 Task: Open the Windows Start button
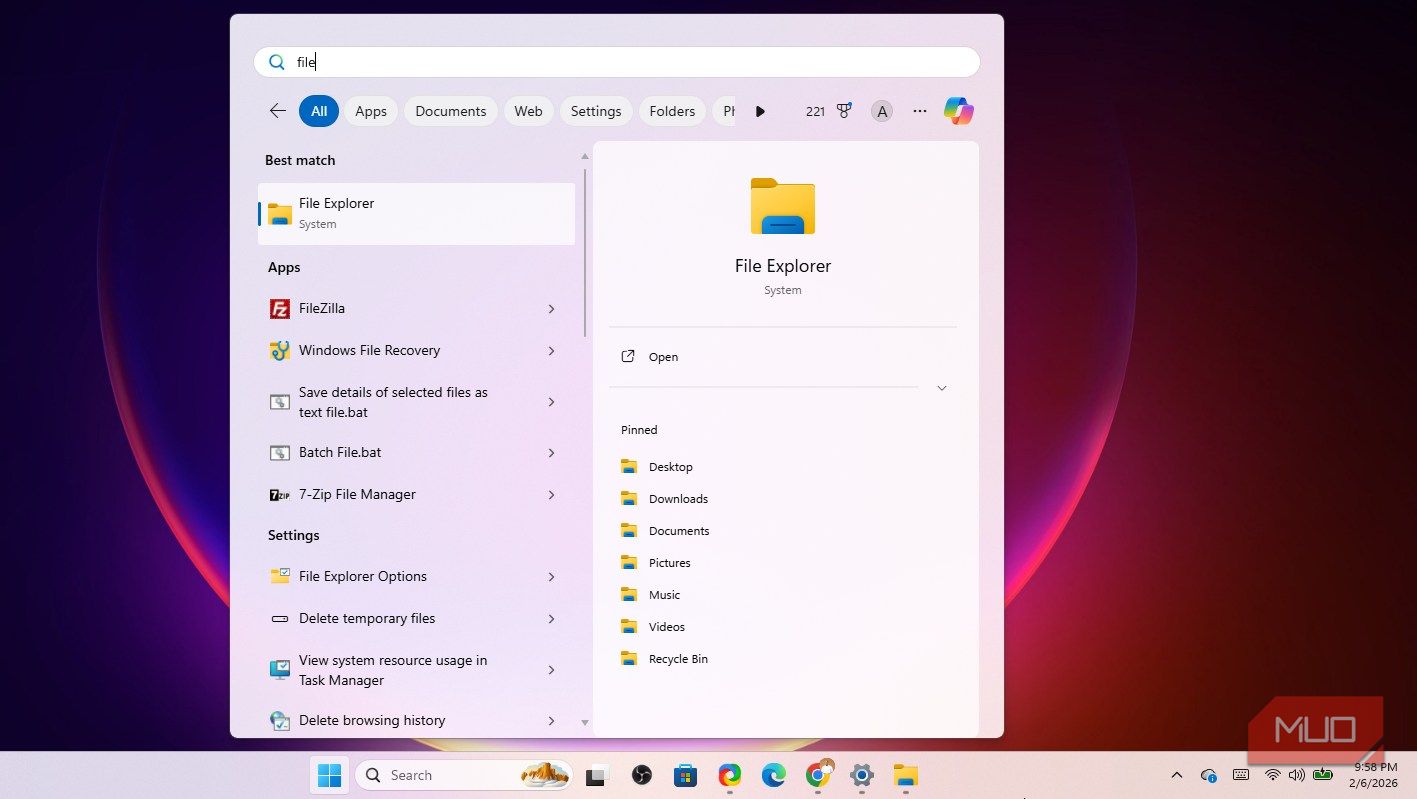point(329,775)
